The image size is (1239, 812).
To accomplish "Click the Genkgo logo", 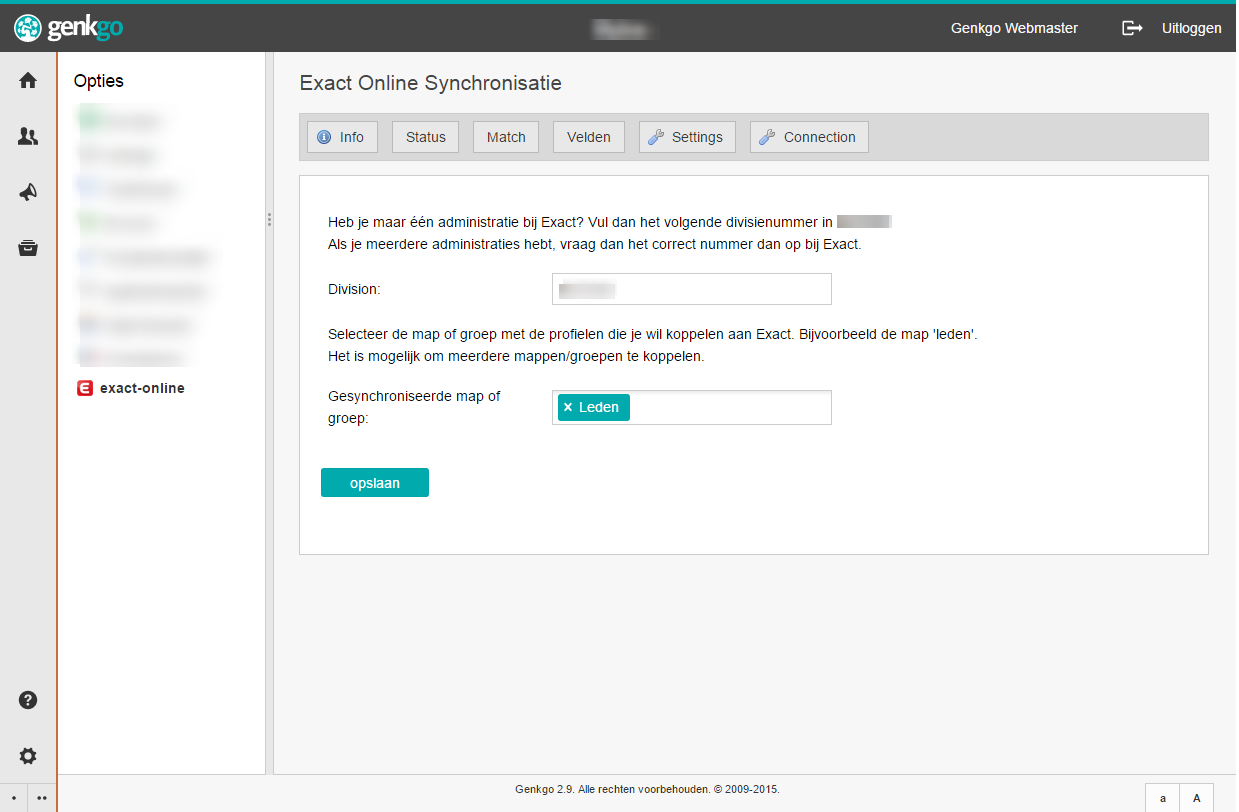I will click(x=69, y=28).
